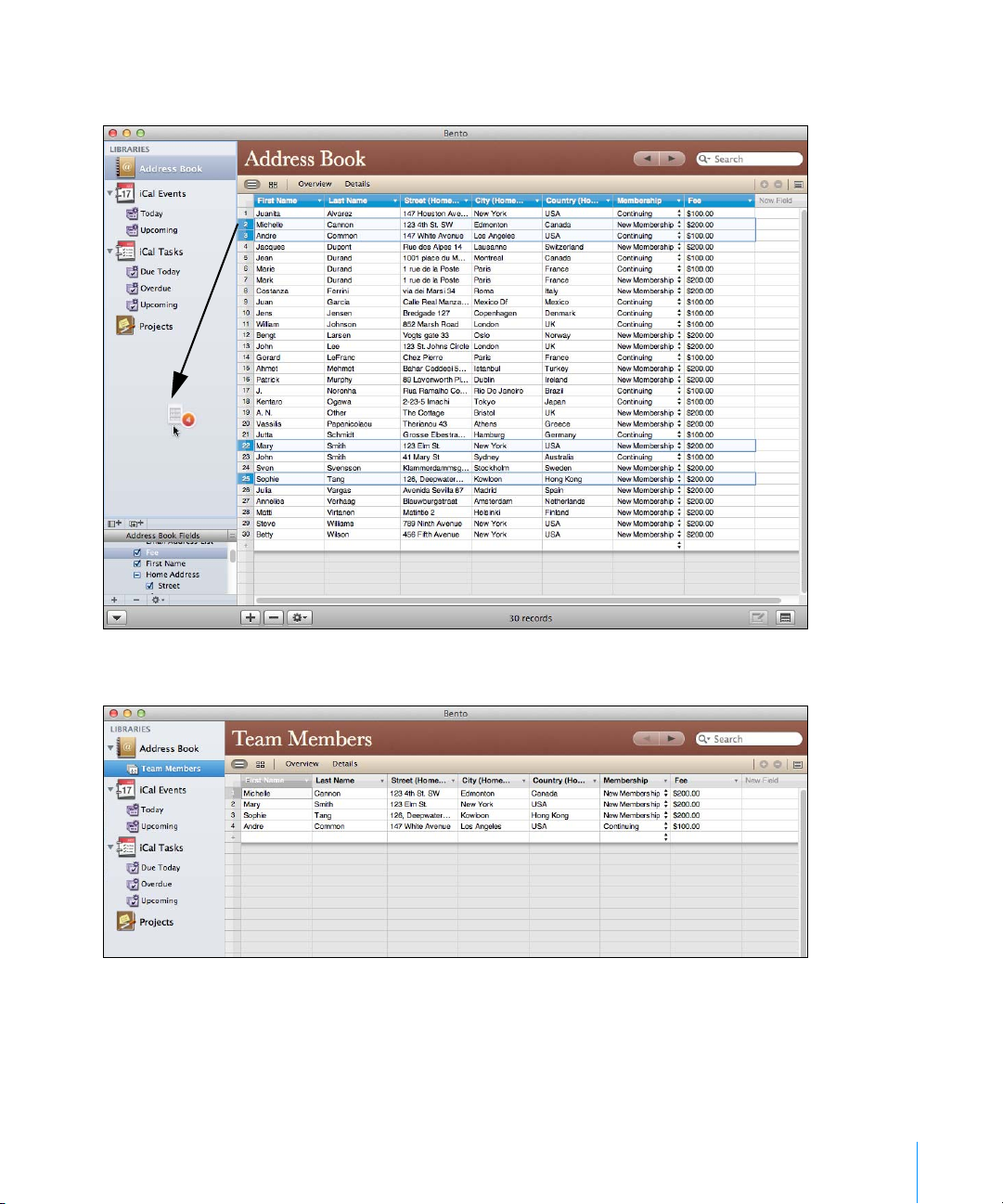The image size is (1003, 1204).
Task: Click the remove column minus icon in Address Book toolbar
Action: tap(778, 184)
